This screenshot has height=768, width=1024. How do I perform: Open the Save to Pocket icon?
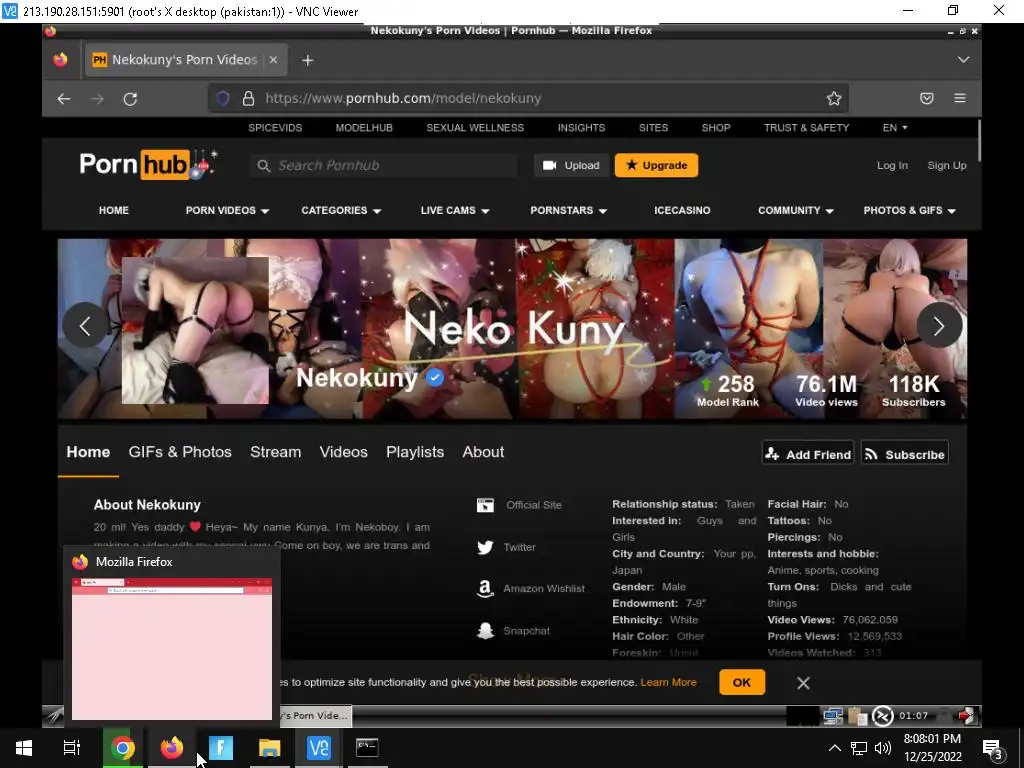coord(926,99)
